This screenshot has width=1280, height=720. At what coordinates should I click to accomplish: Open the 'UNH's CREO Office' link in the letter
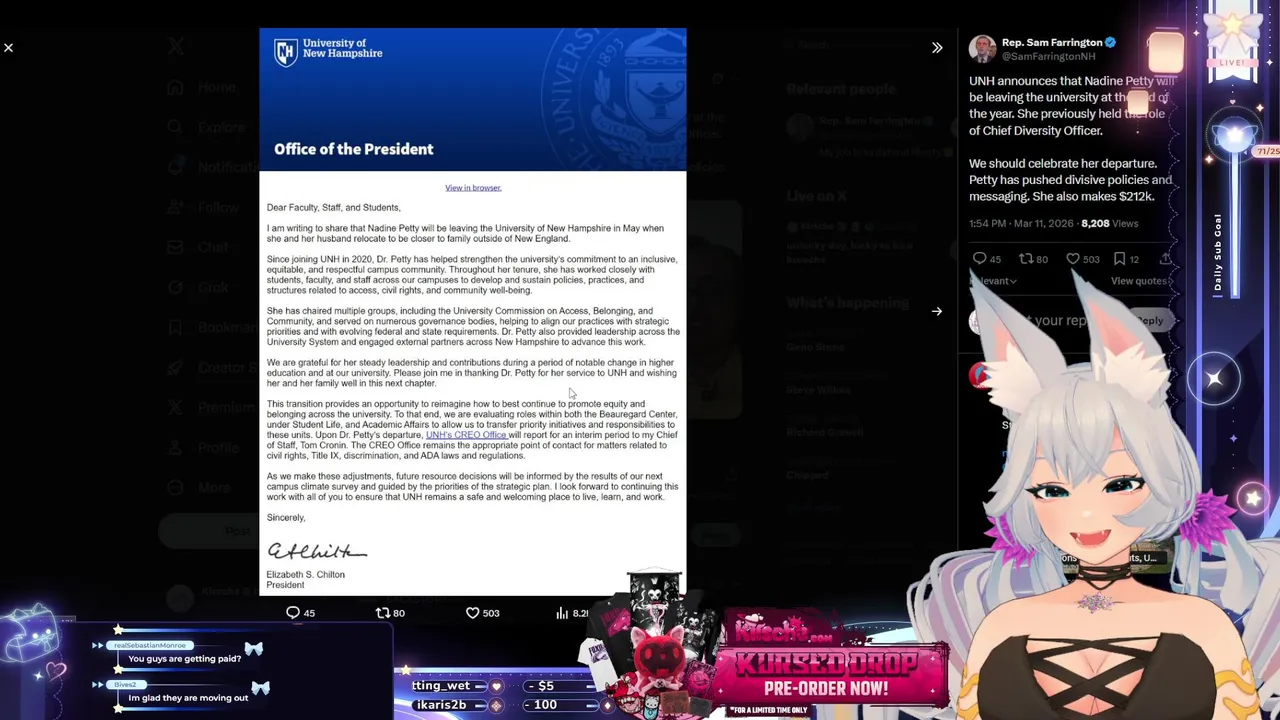466,435
